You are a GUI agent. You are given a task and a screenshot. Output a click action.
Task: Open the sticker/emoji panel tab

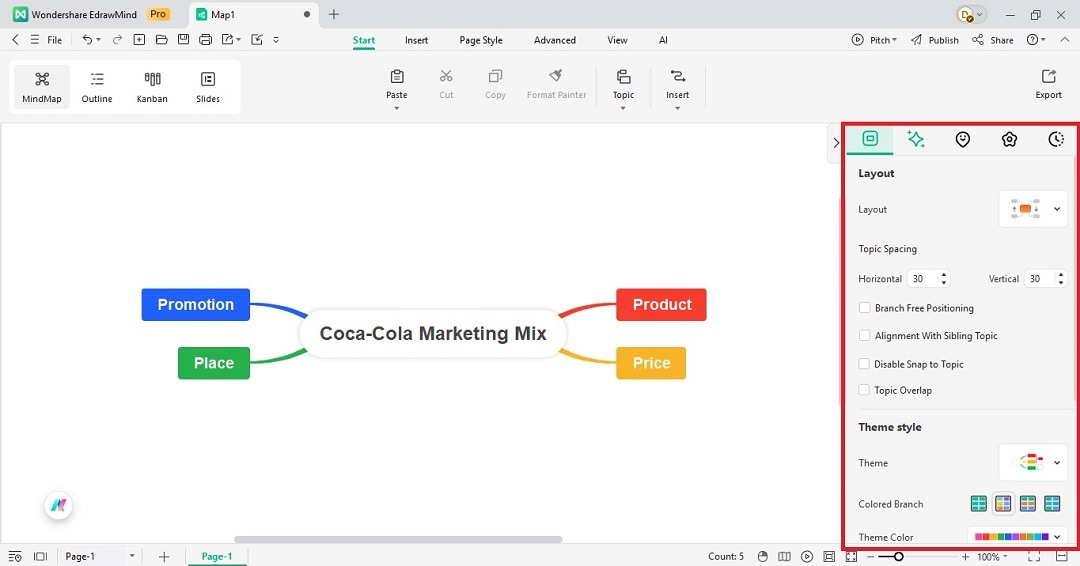coord(963,139)
